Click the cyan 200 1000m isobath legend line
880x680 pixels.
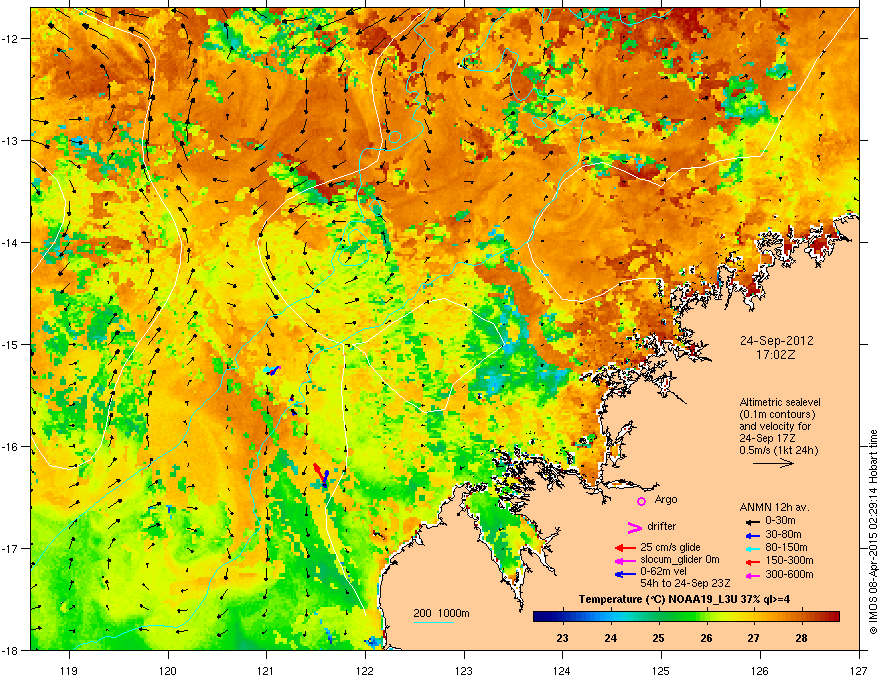[x=433, y=622]
